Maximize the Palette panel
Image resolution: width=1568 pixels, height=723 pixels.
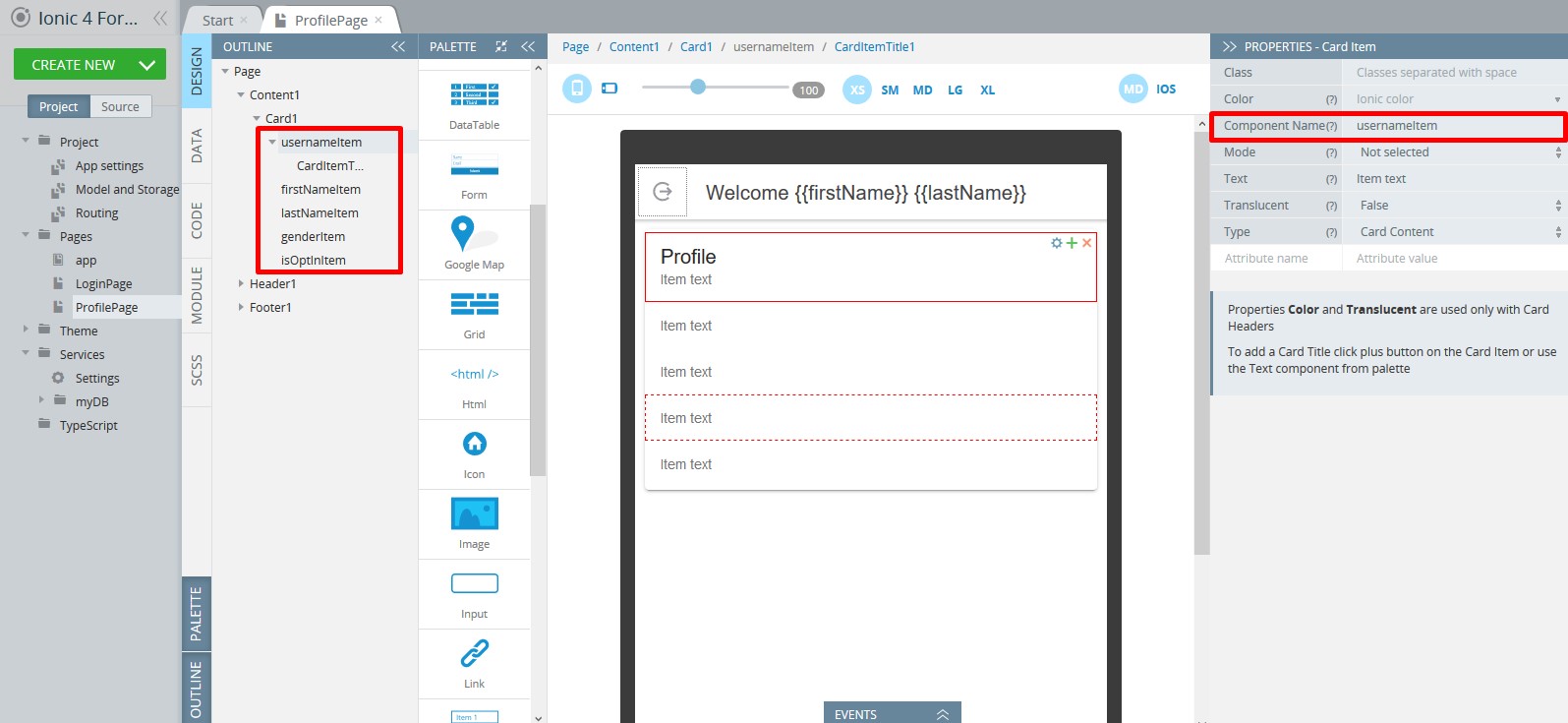pos(501,46)
